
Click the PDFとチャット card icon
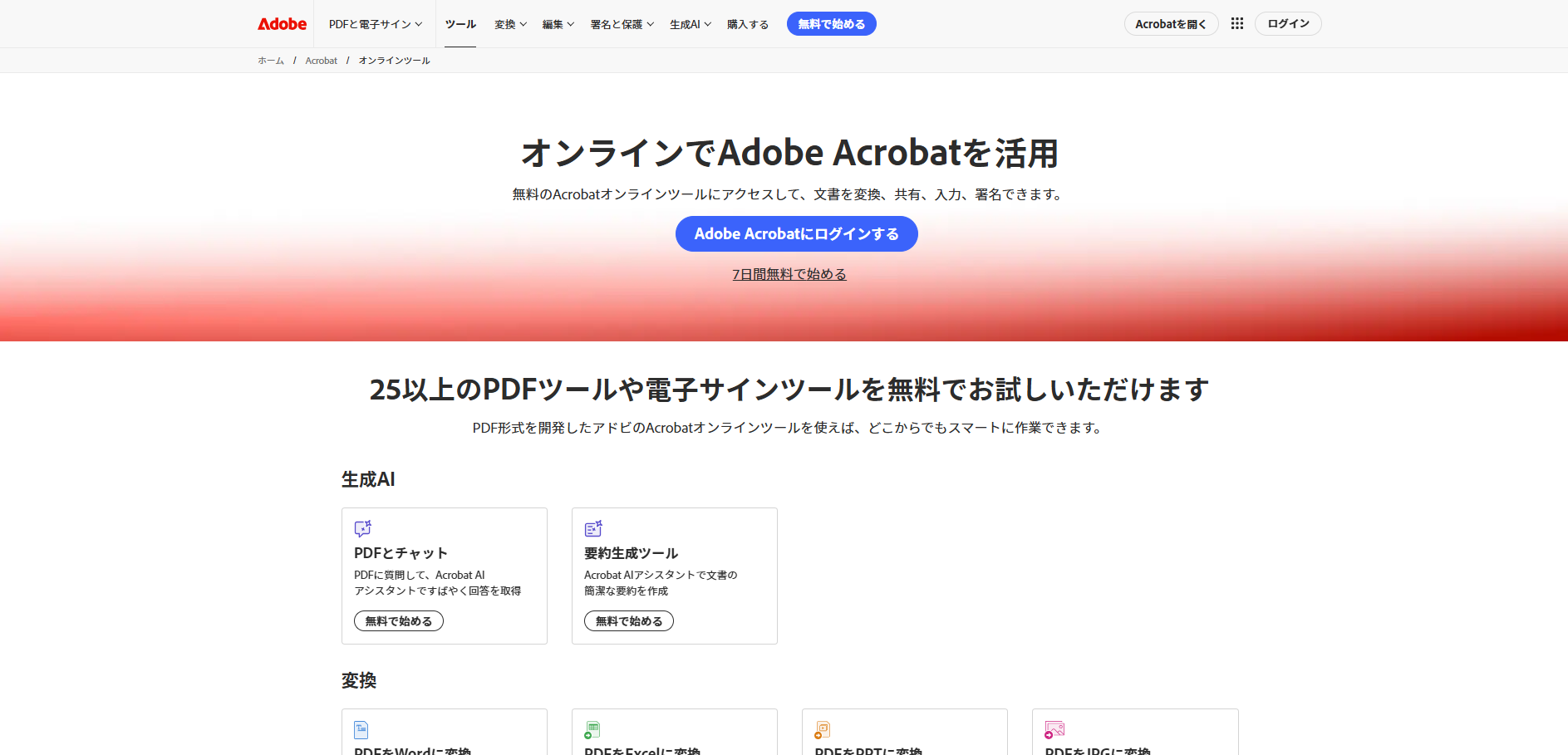pos(363,528)
